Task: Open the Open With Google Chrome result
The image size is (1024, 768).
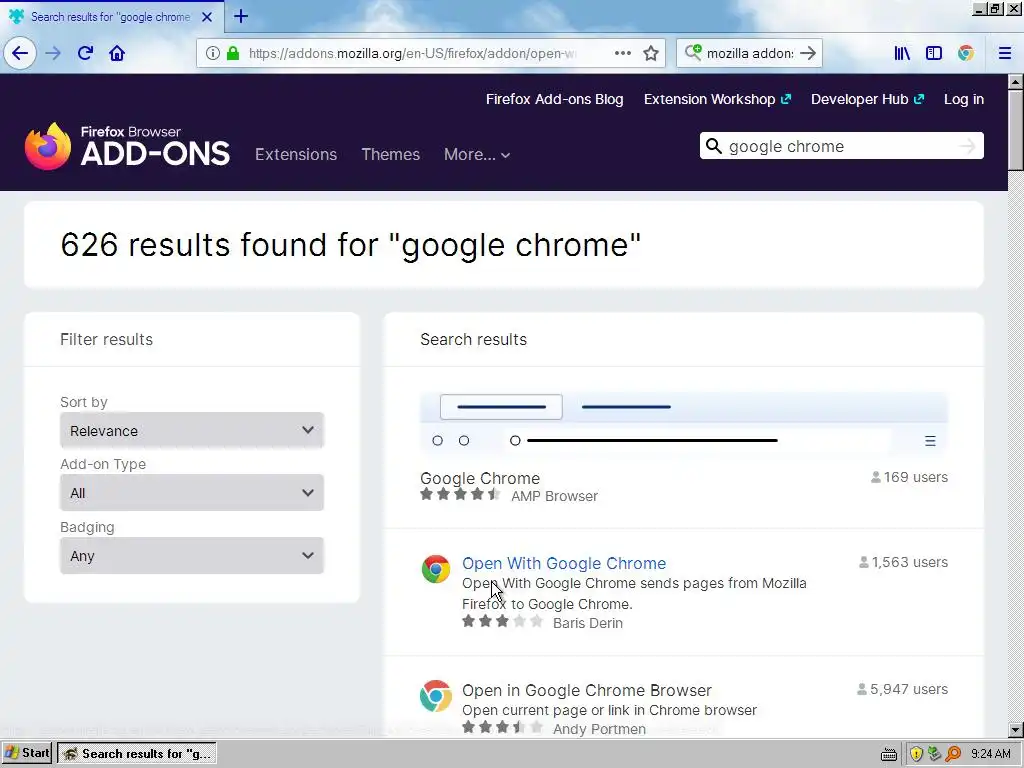Action: [564, 563]
